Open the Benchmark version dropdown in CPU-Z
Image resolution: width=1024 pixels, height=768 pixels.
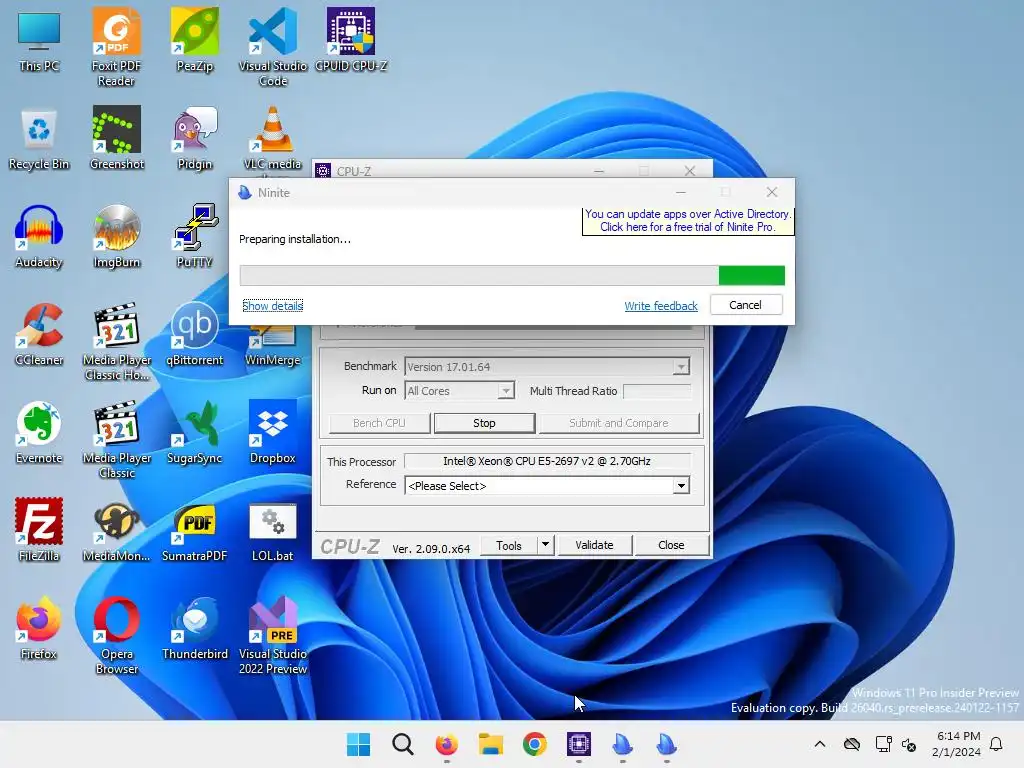coord(681,367)
